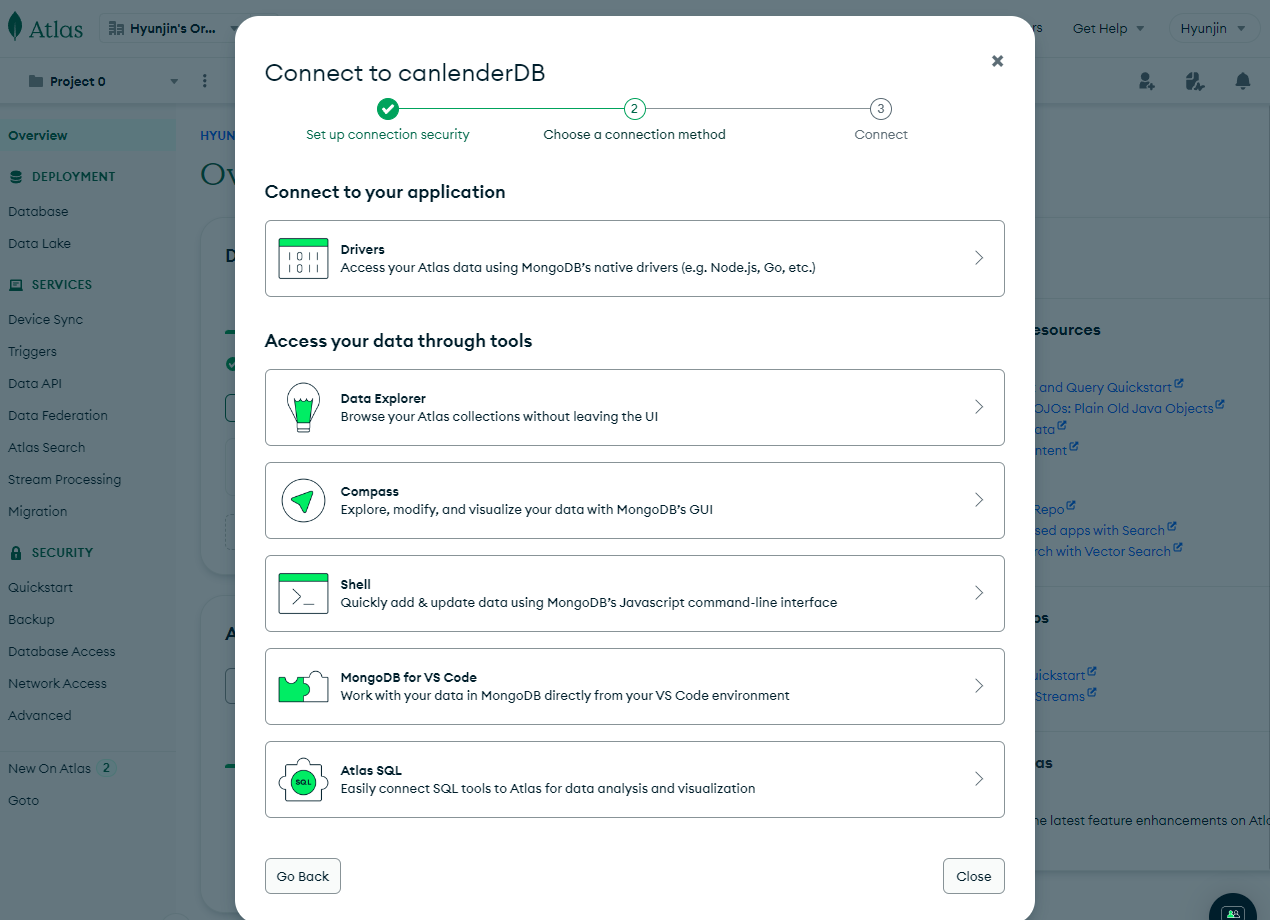Open Network Access in the sidebar
Image resolution: width=1270 pixels, height=920 pixels.
pyautogui.click(x=57, y=683)
